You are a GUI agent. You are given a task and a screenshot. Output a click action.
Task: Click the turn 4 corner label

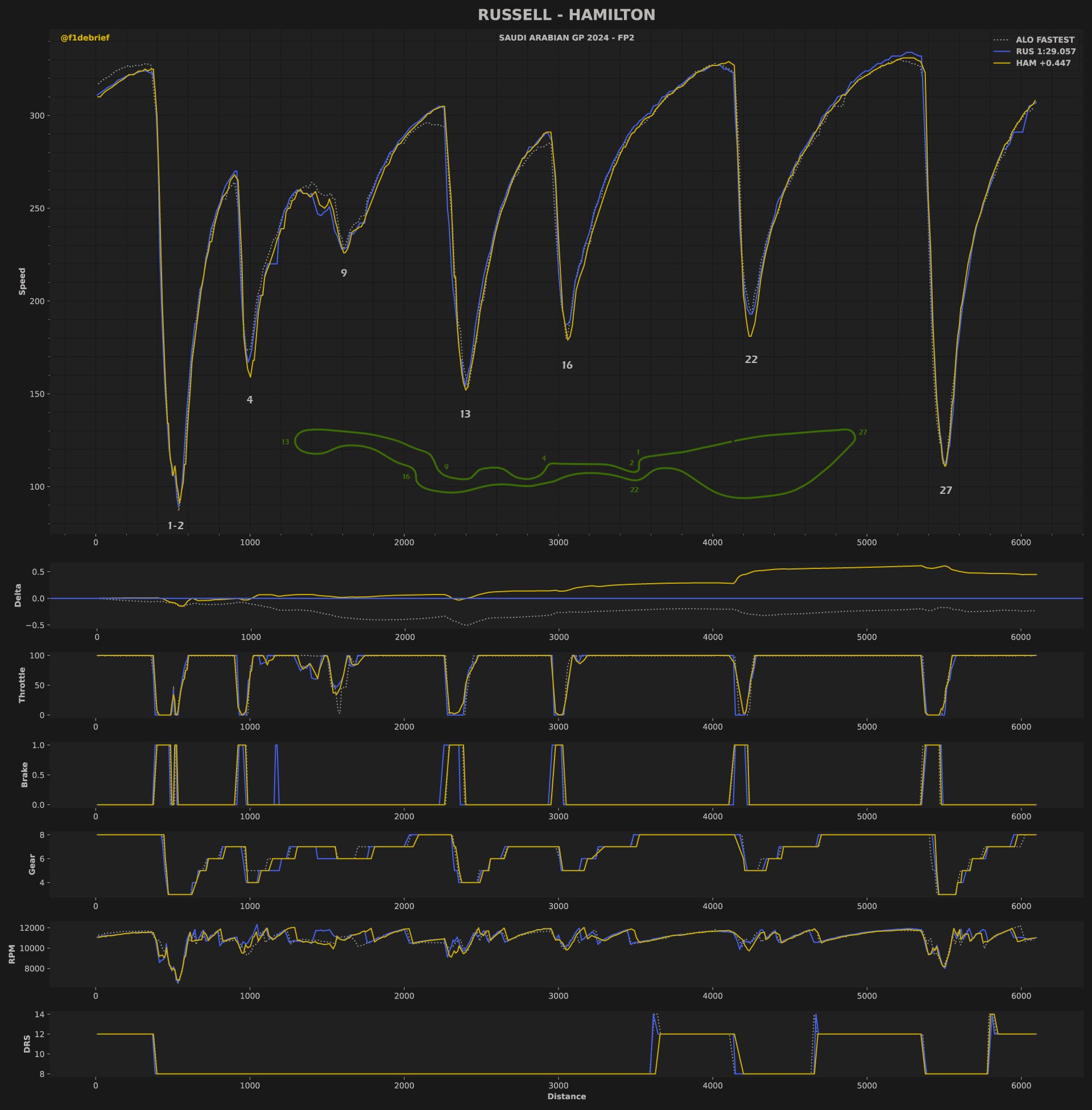[x=250, y=400]
